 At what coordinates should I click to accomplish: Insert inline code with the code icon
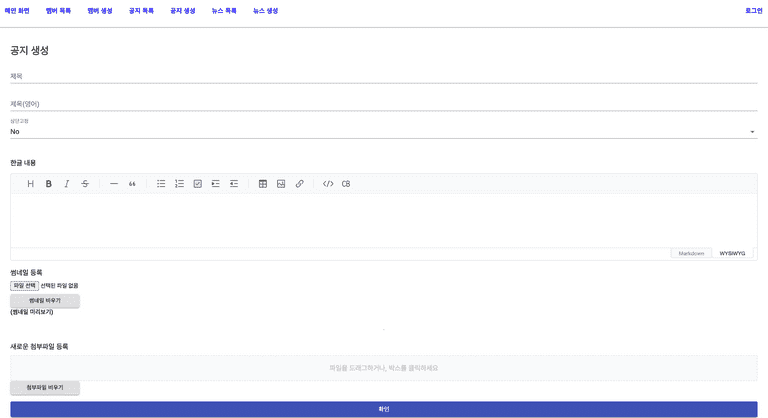click(328, 184)
